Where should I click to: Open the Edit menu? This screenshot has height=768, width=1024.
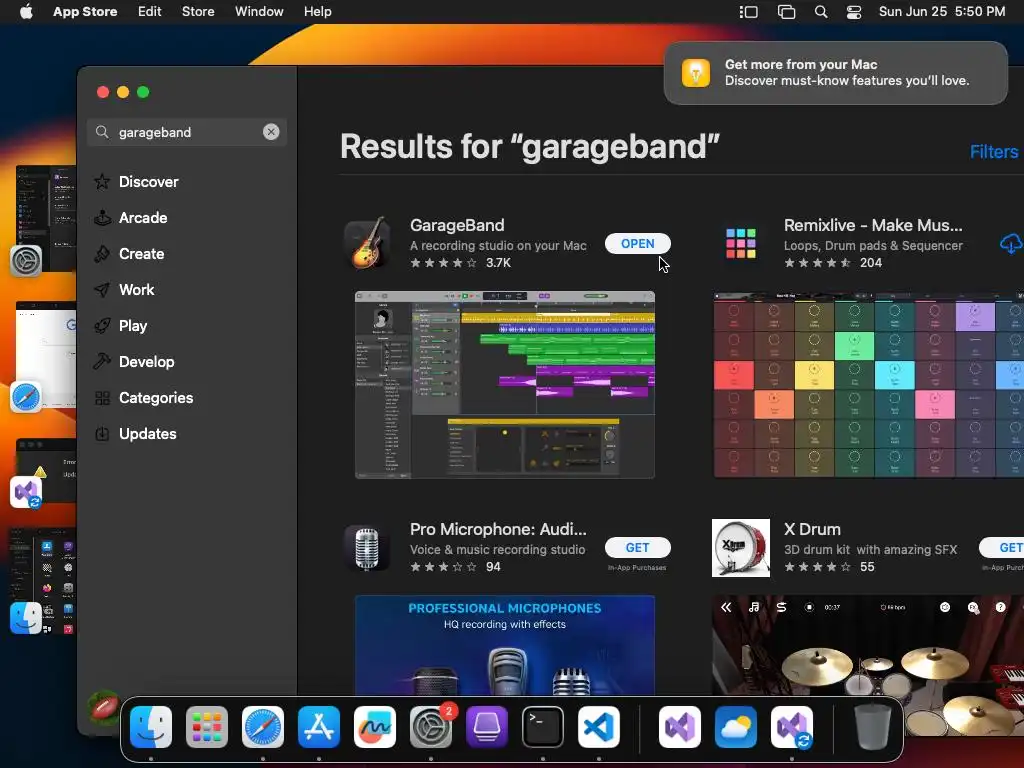click(x=150, y=12)
